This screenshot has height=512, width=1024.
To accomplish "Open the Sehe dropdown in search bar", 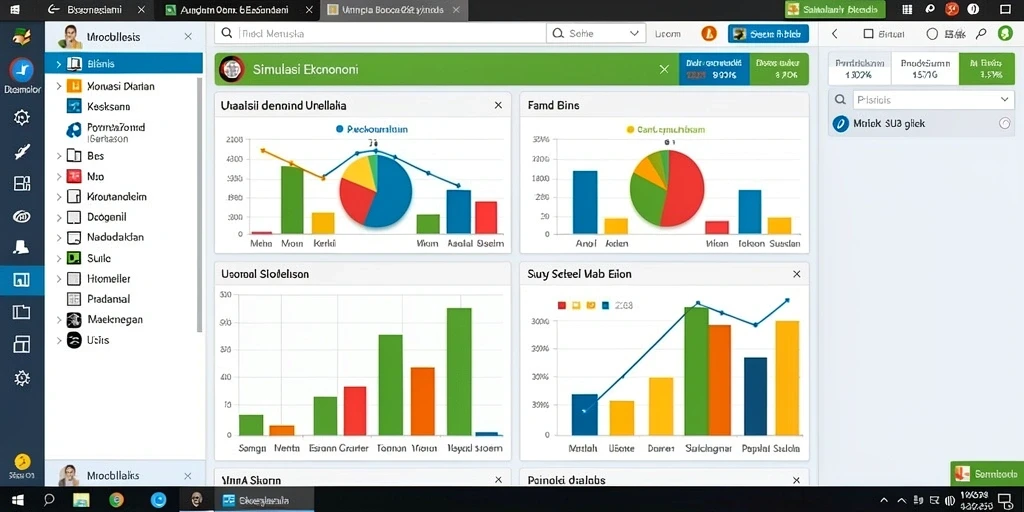I will (x=596, y=33).
